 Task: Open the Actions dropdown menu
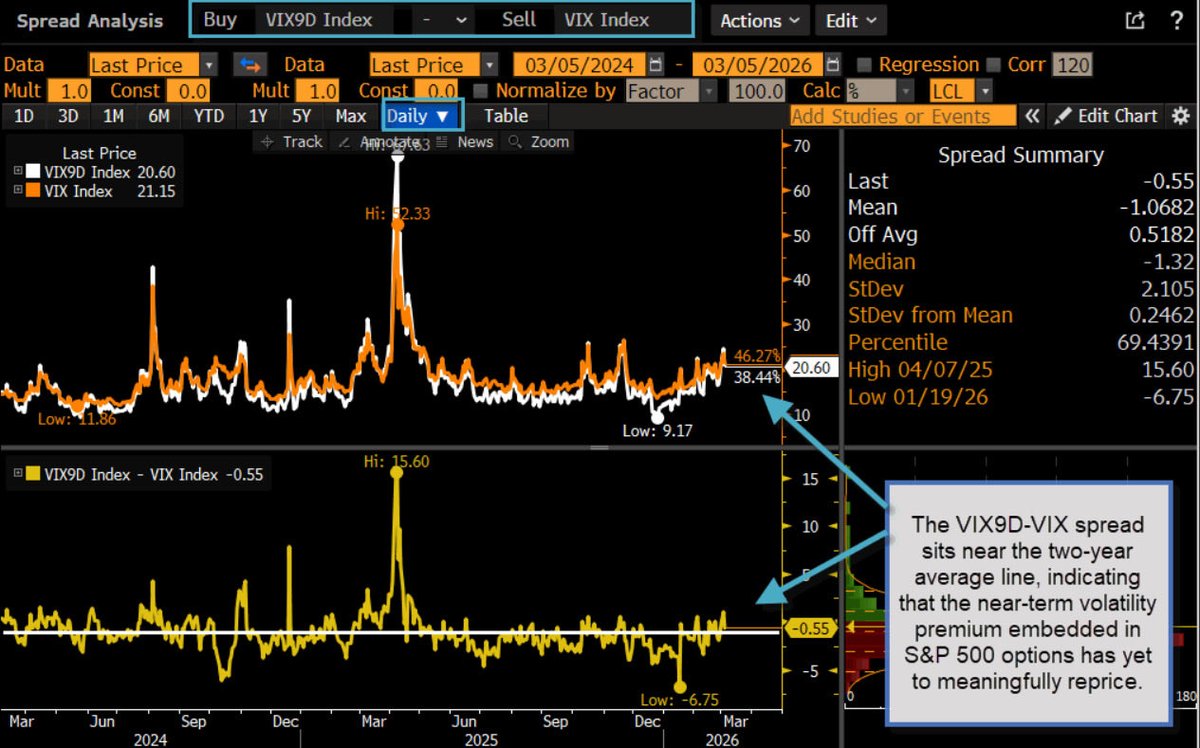point(760,20)
